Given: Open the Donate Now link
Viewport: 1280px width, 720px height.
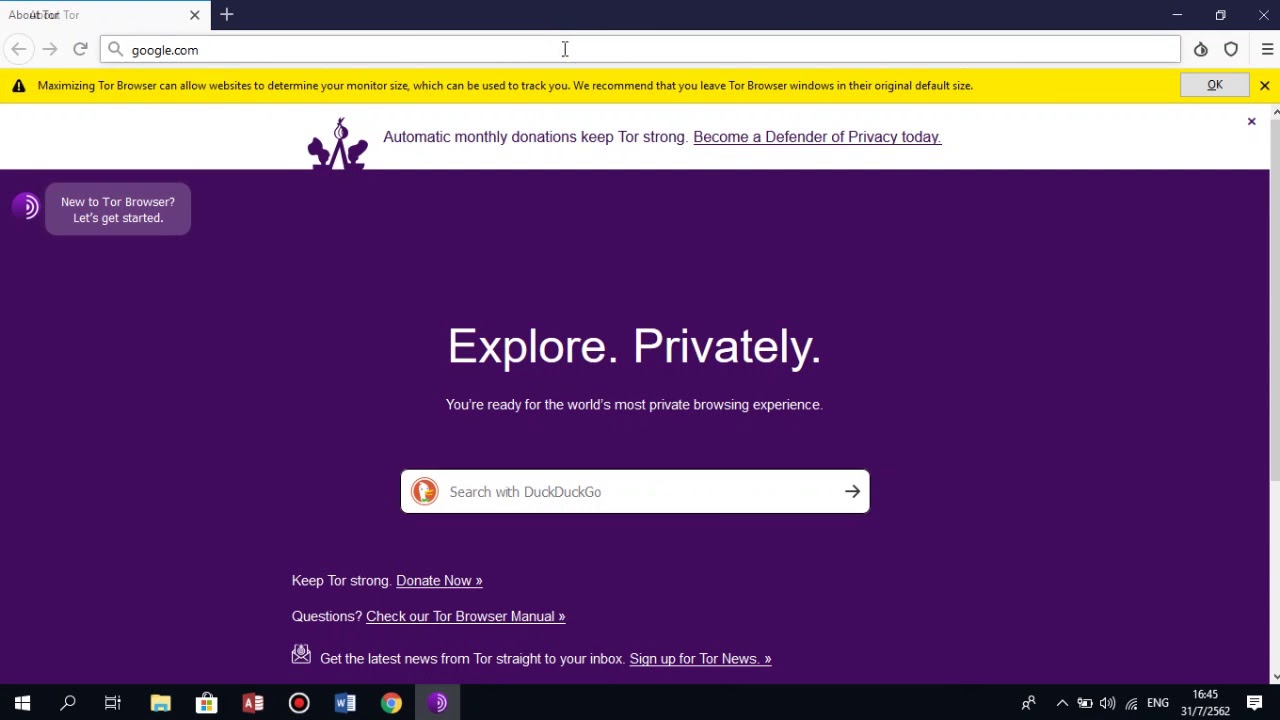Looking at the screenshot, I should [439, 580].
